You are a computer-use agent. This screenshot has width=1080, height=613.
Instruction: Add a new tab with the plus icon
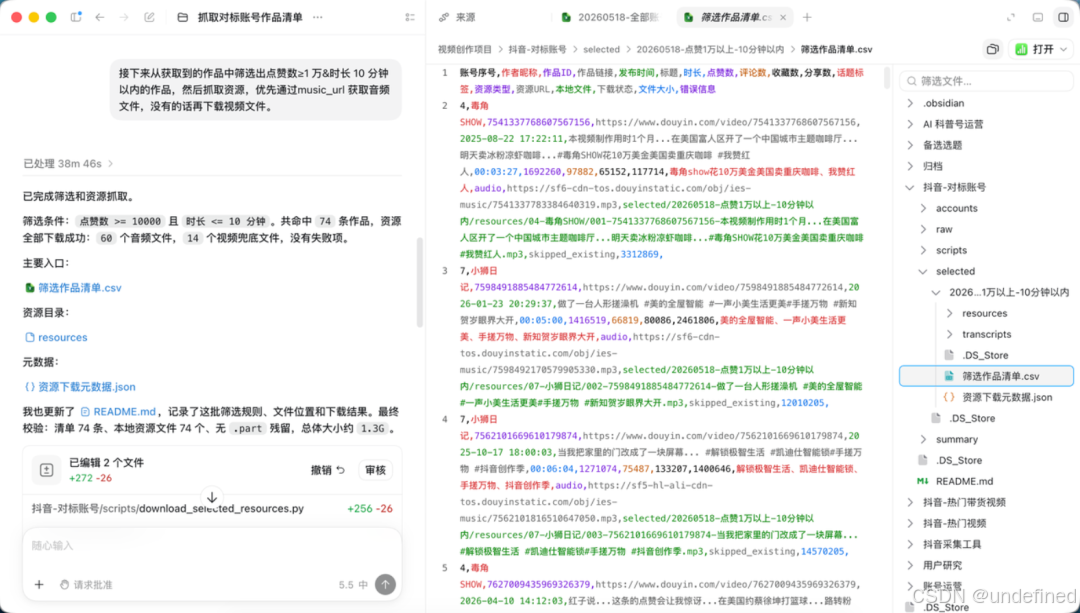pyautogui.click(x=807, y=17)
